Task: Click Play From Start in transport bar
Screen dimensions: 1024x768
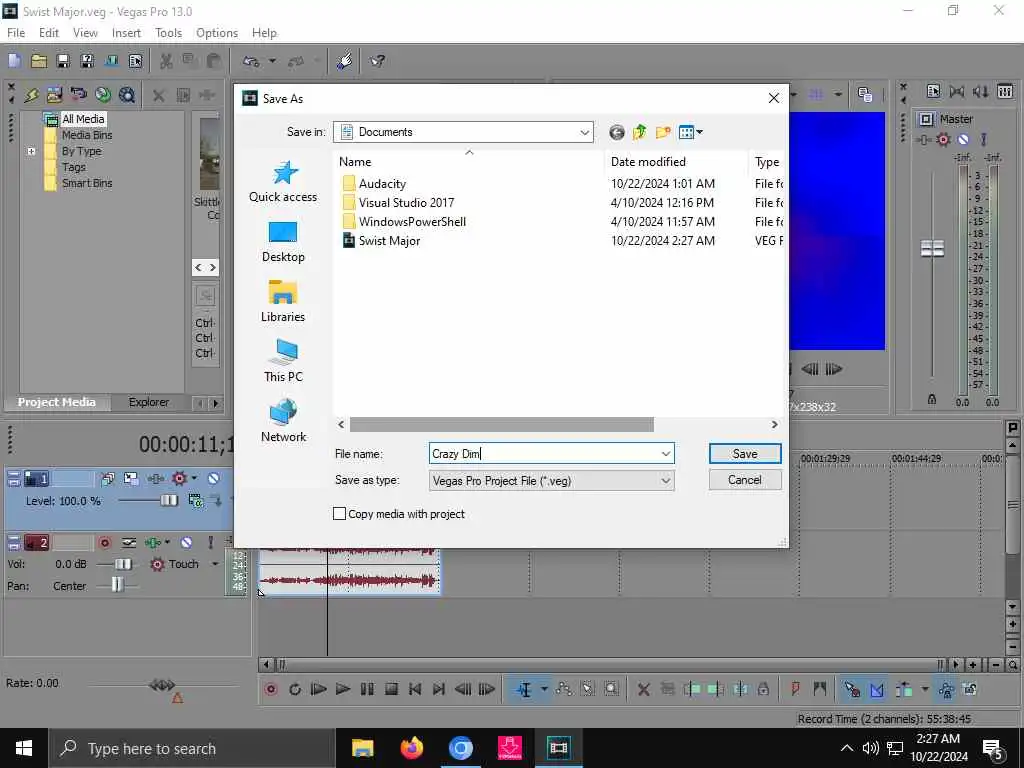Action: click(319, 690)
